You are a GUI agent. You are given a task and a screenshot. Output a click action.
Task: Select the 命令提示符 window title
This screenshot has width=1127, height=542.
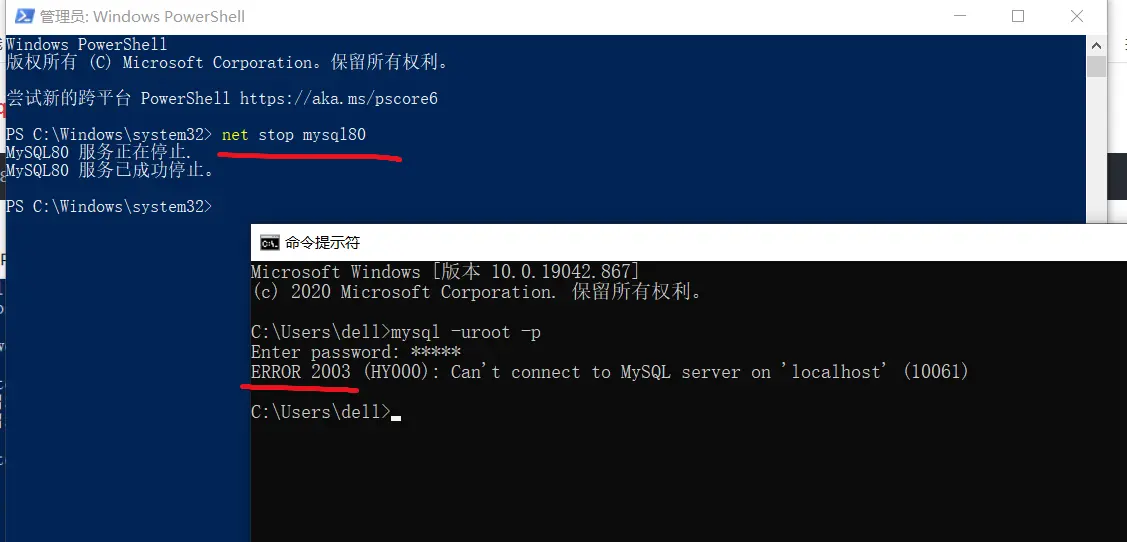[x=322, y=242]
